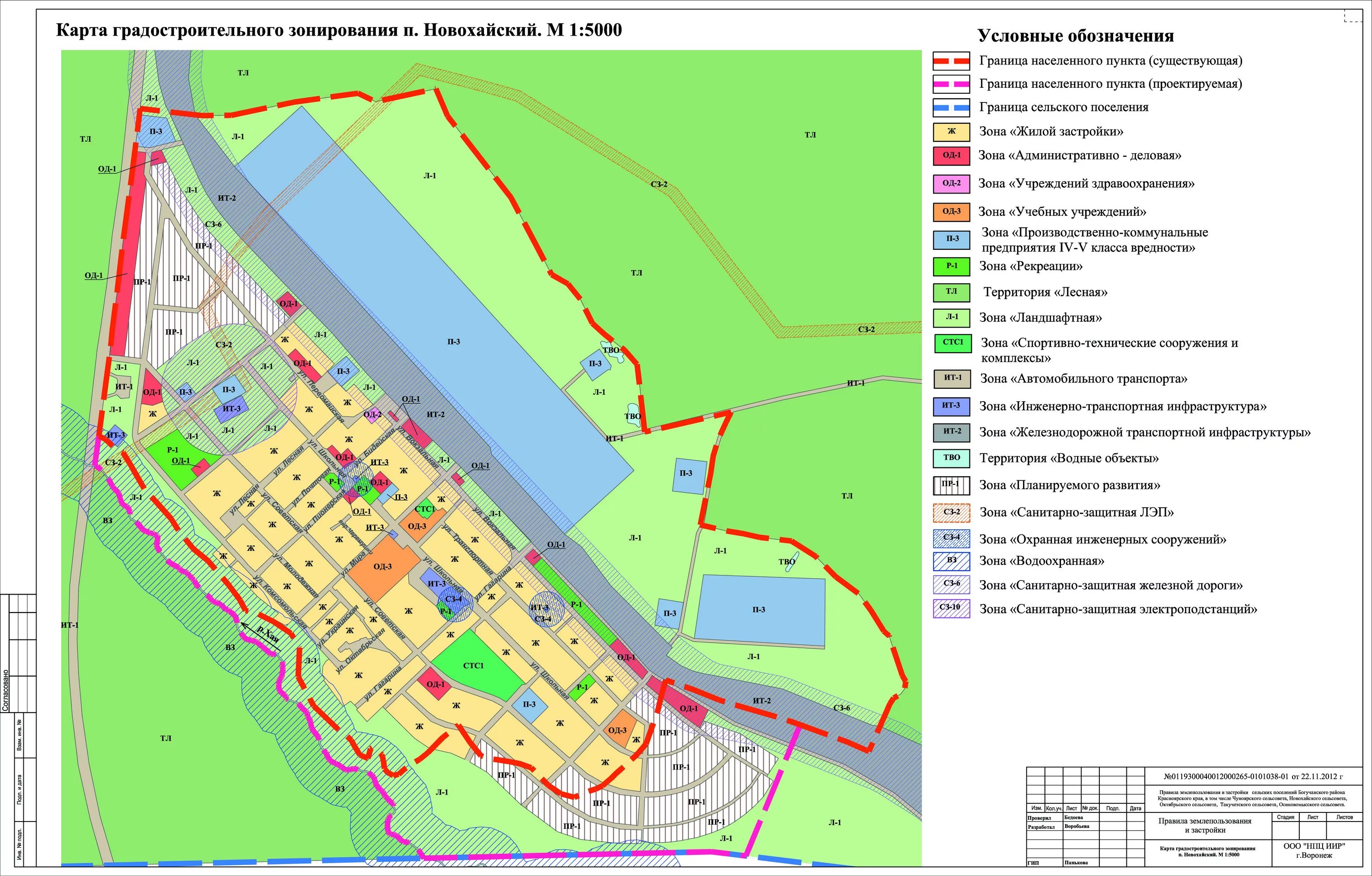Viewport: 1372px width, 876px height.
Task: Click the yellow Ж residential zone legend swatch
Action: (x=951, y=132)
